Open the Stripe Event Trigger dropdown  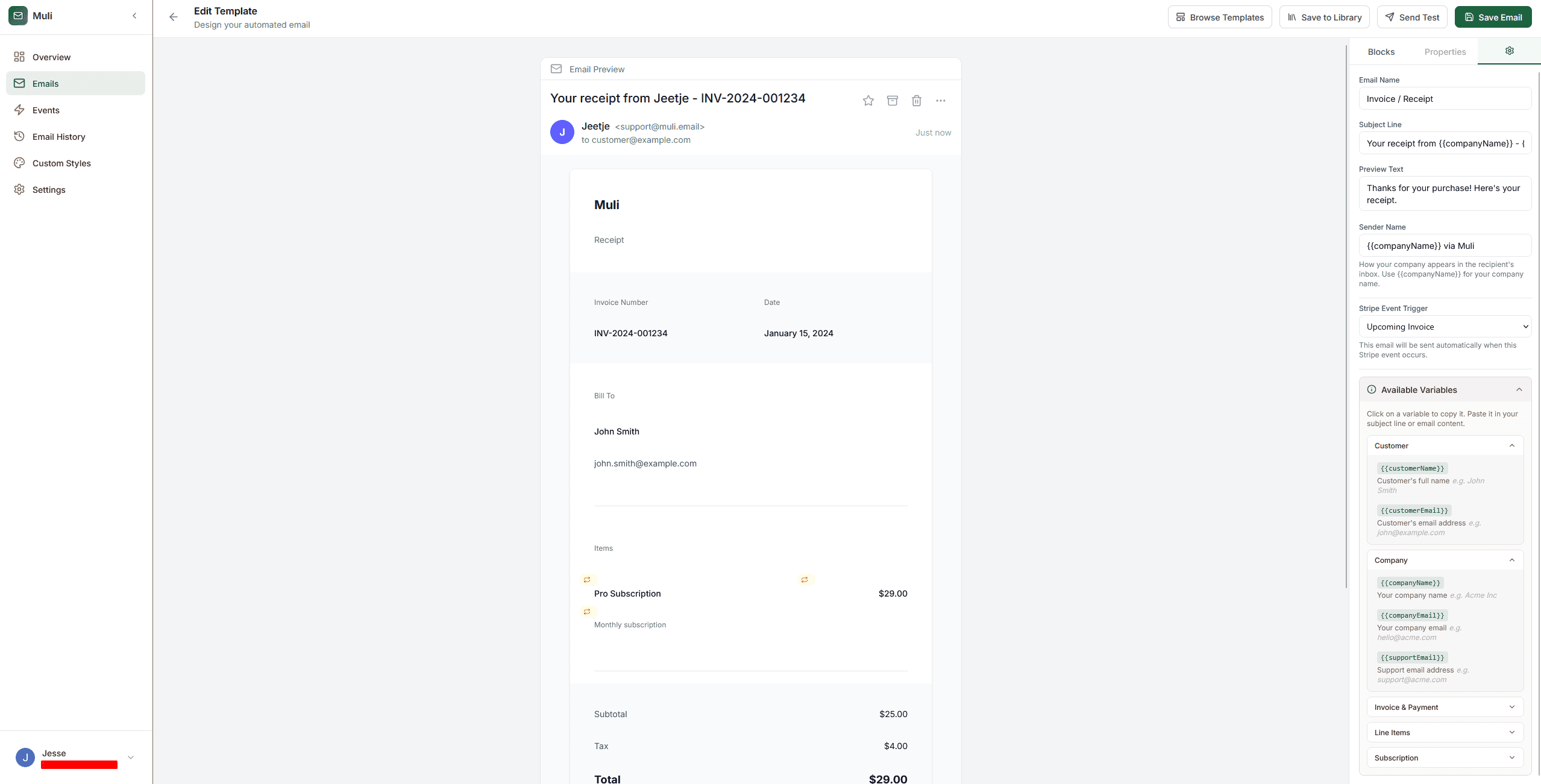pos(1445,326)
